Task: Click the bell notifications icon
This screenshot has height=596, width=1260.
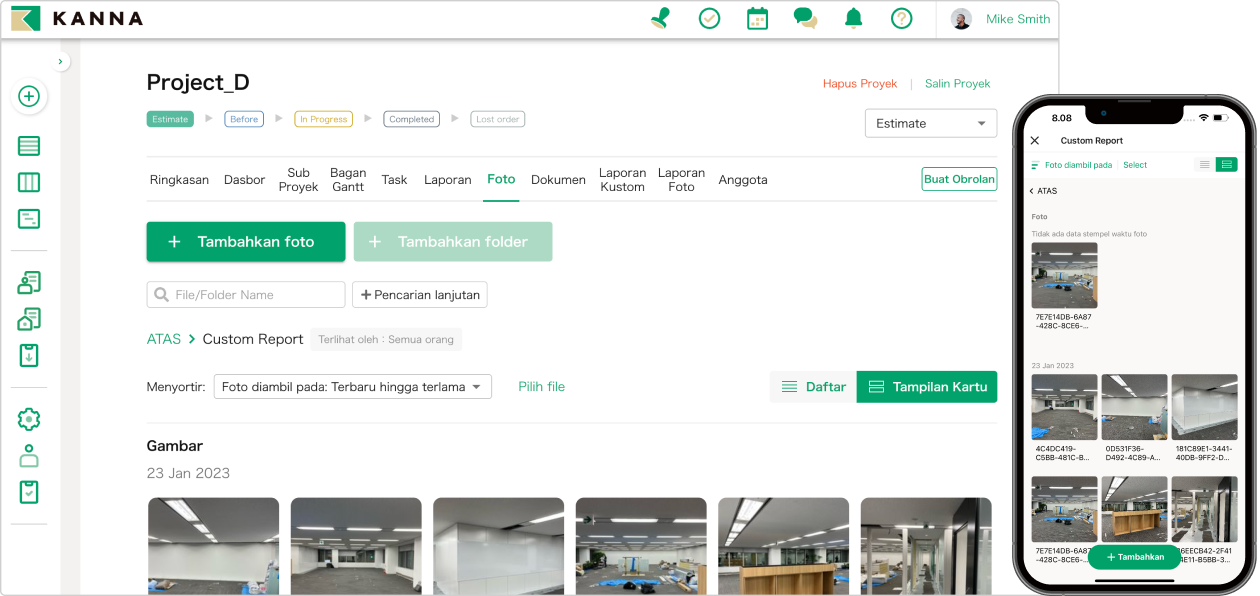Action: [x=853, y=18]
